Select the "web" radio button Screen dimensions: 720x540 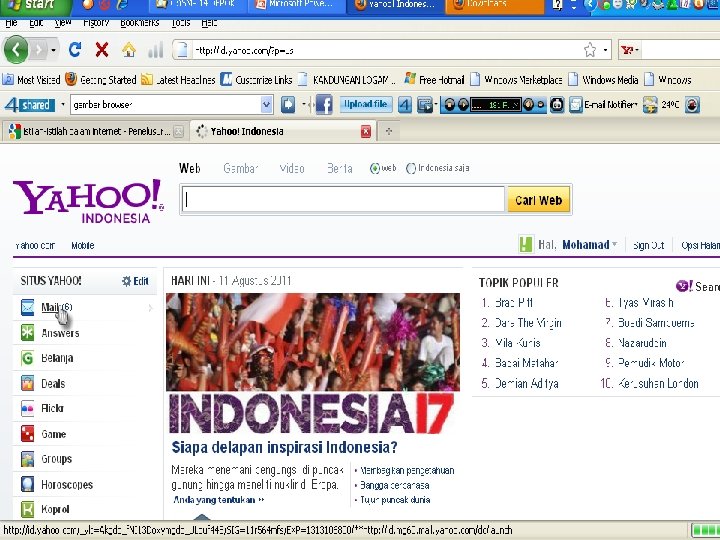pyautogui.click(x=375, y=169)
